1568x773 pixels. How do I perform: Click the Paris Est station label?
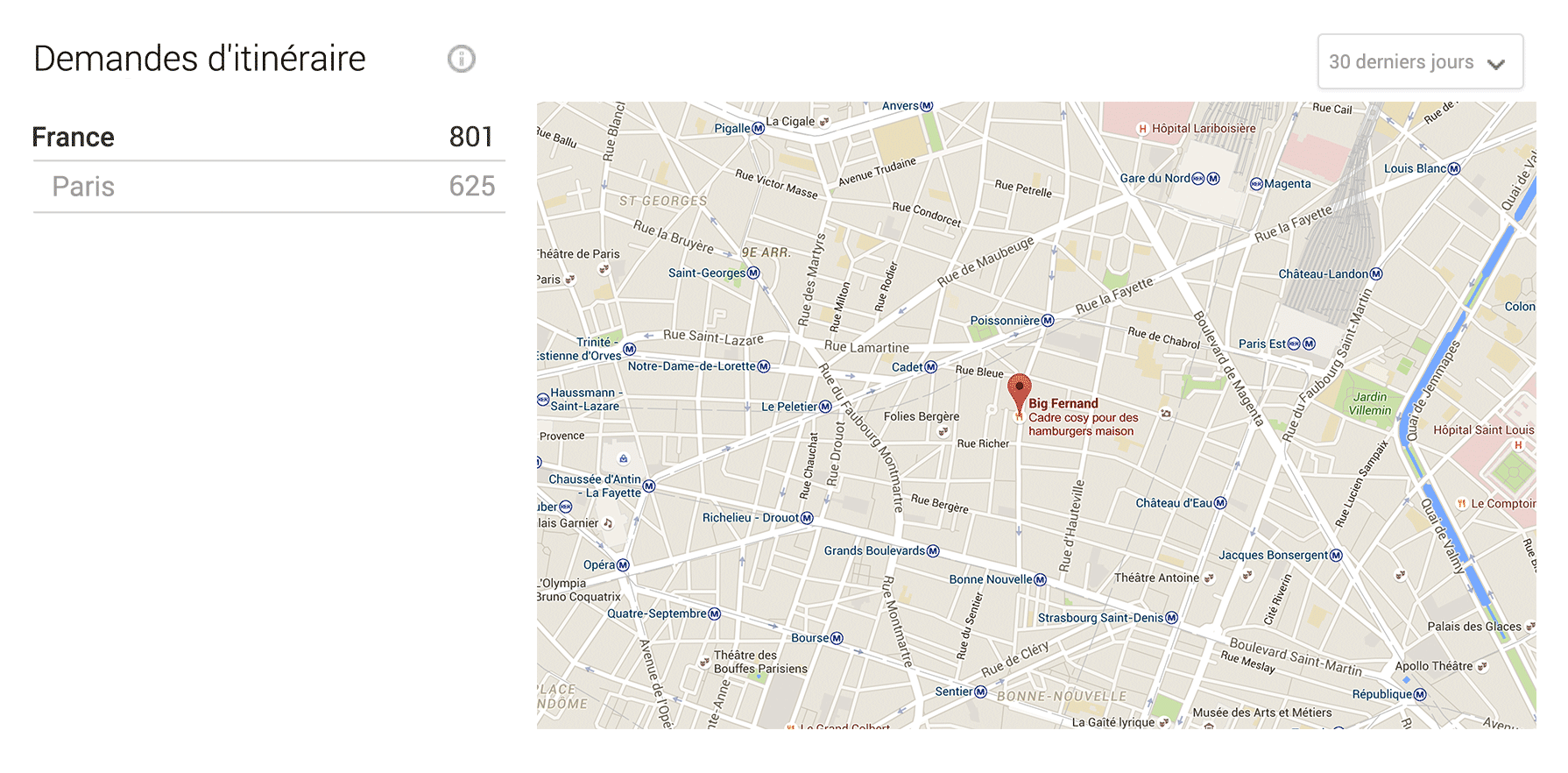[1262, 344]
